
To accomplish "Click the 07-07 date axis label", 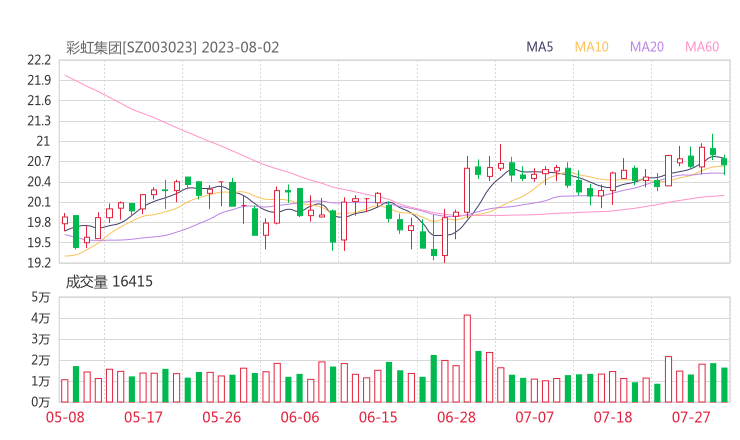I will (x=534, y=417).
